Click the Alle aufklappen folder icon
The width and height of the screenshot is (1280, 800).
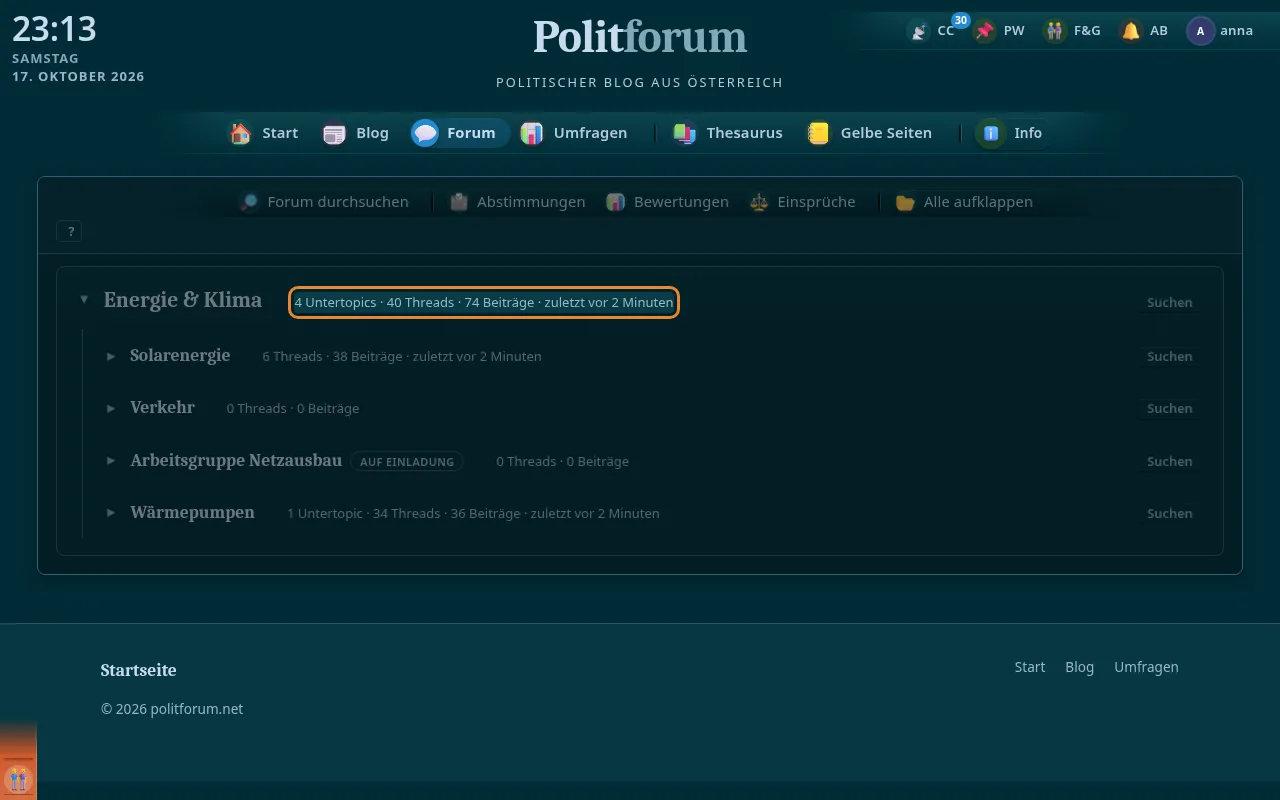[x=906, y=202]
